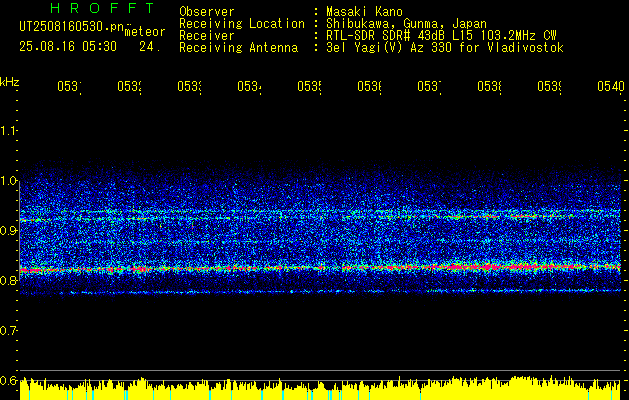
Task: Click the 0536 time marker
Action: [369, 86]
